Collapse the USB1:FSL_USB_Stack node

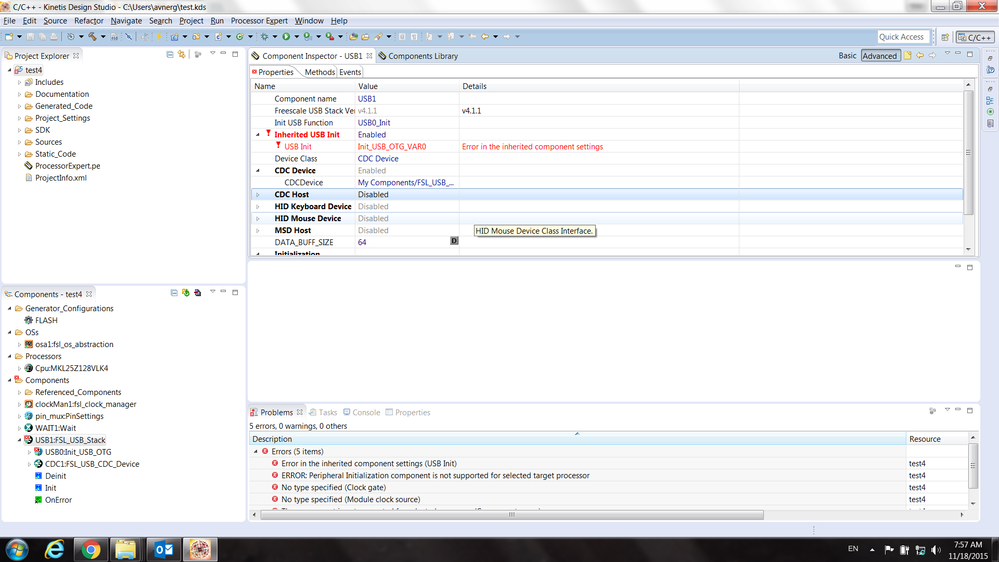tap(19, 440)
